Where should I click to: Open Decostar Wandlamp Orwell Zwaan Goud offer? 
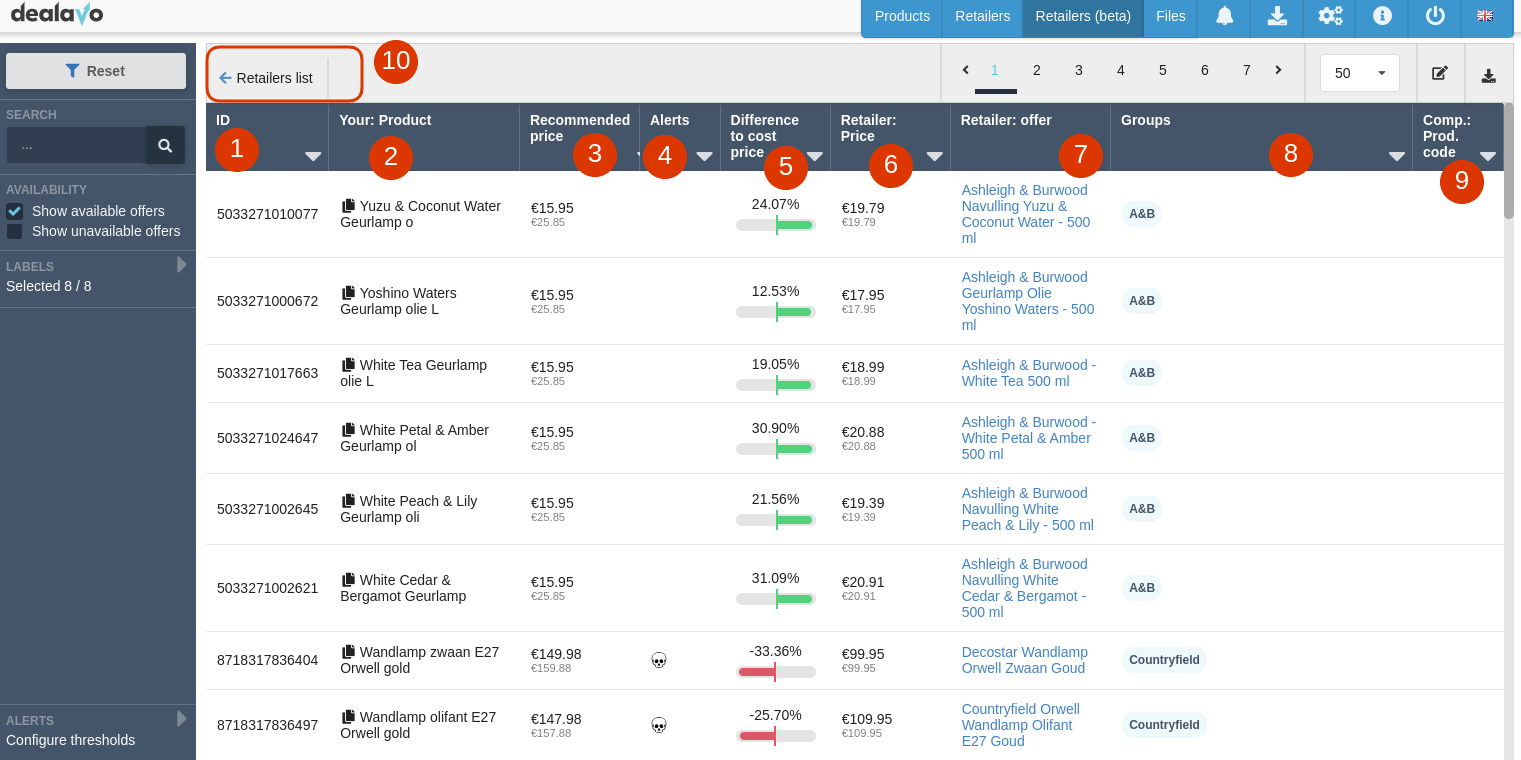[1025, 660]
